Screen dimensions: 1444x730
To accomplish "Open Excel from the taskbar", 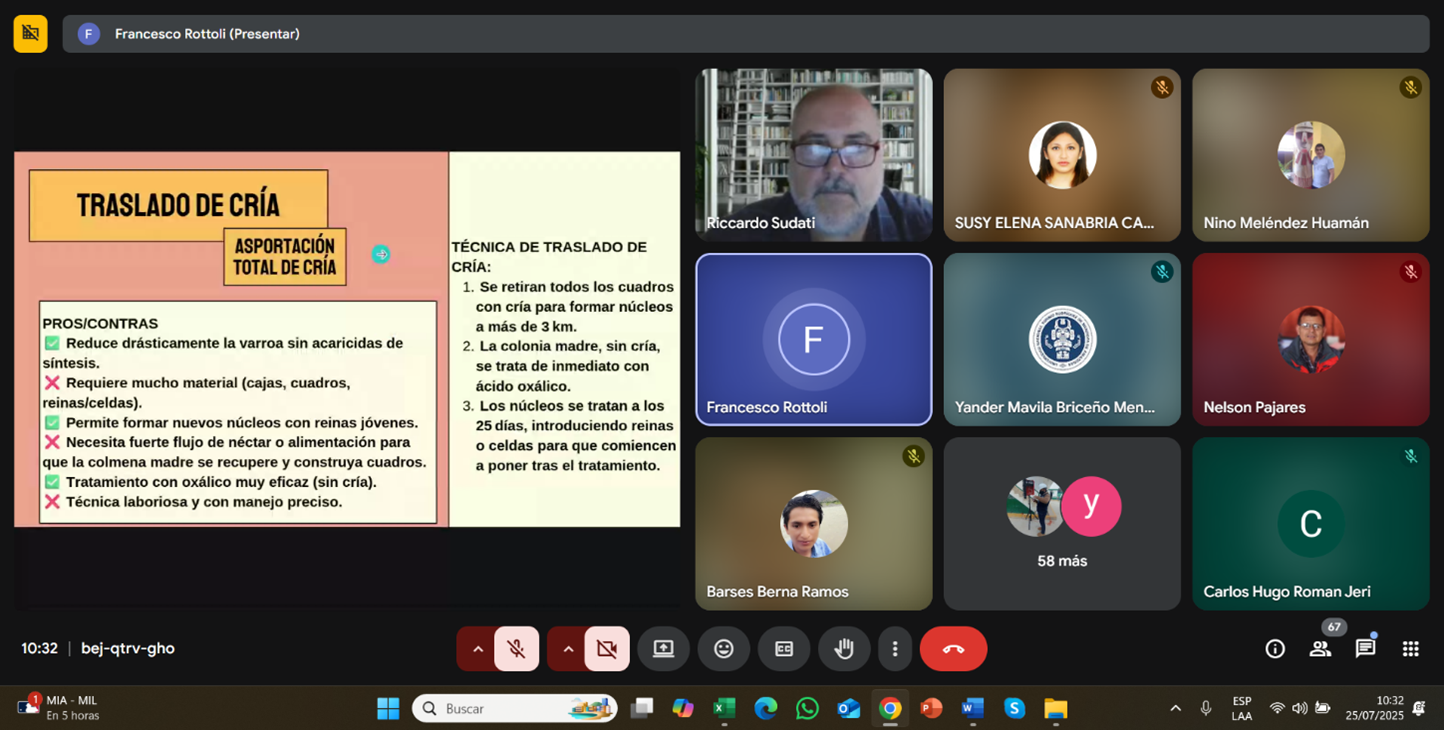I will [724, 708].
